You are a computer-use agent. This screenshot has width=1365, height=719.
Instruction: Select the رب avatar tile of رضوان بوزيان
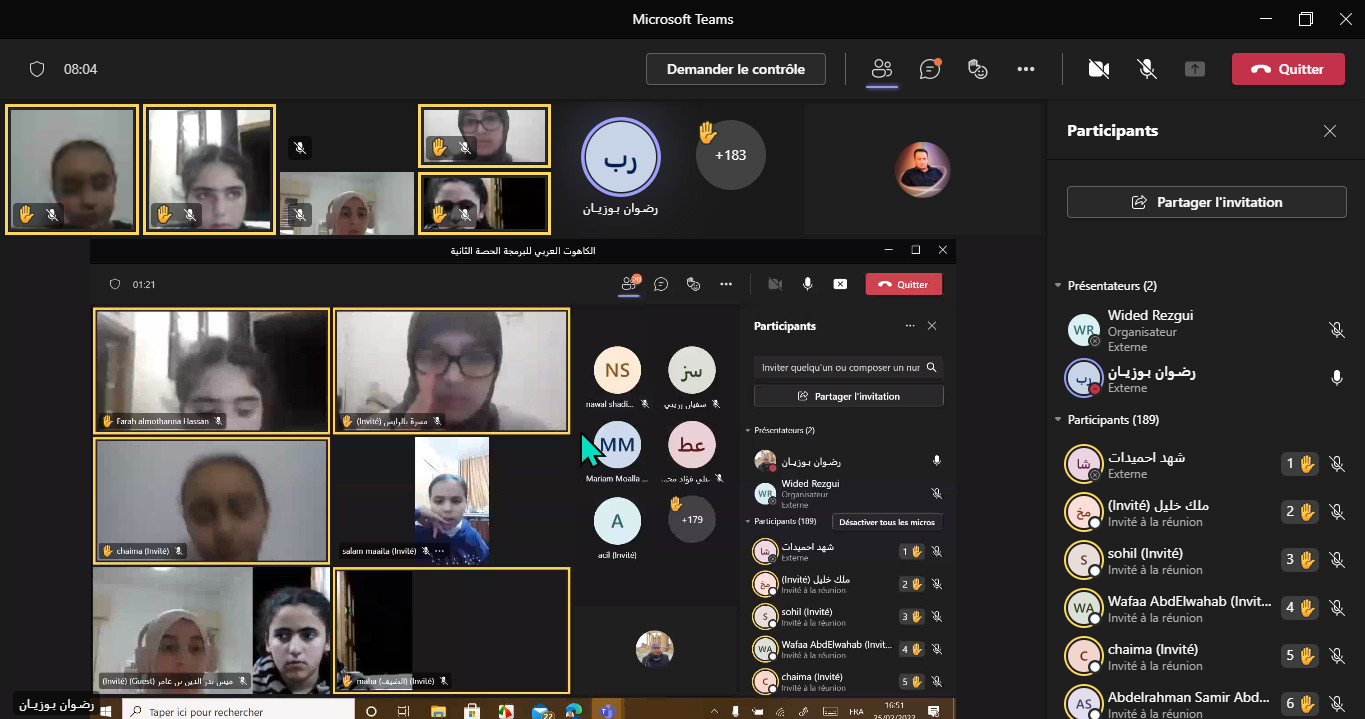[x=620, y=158]
